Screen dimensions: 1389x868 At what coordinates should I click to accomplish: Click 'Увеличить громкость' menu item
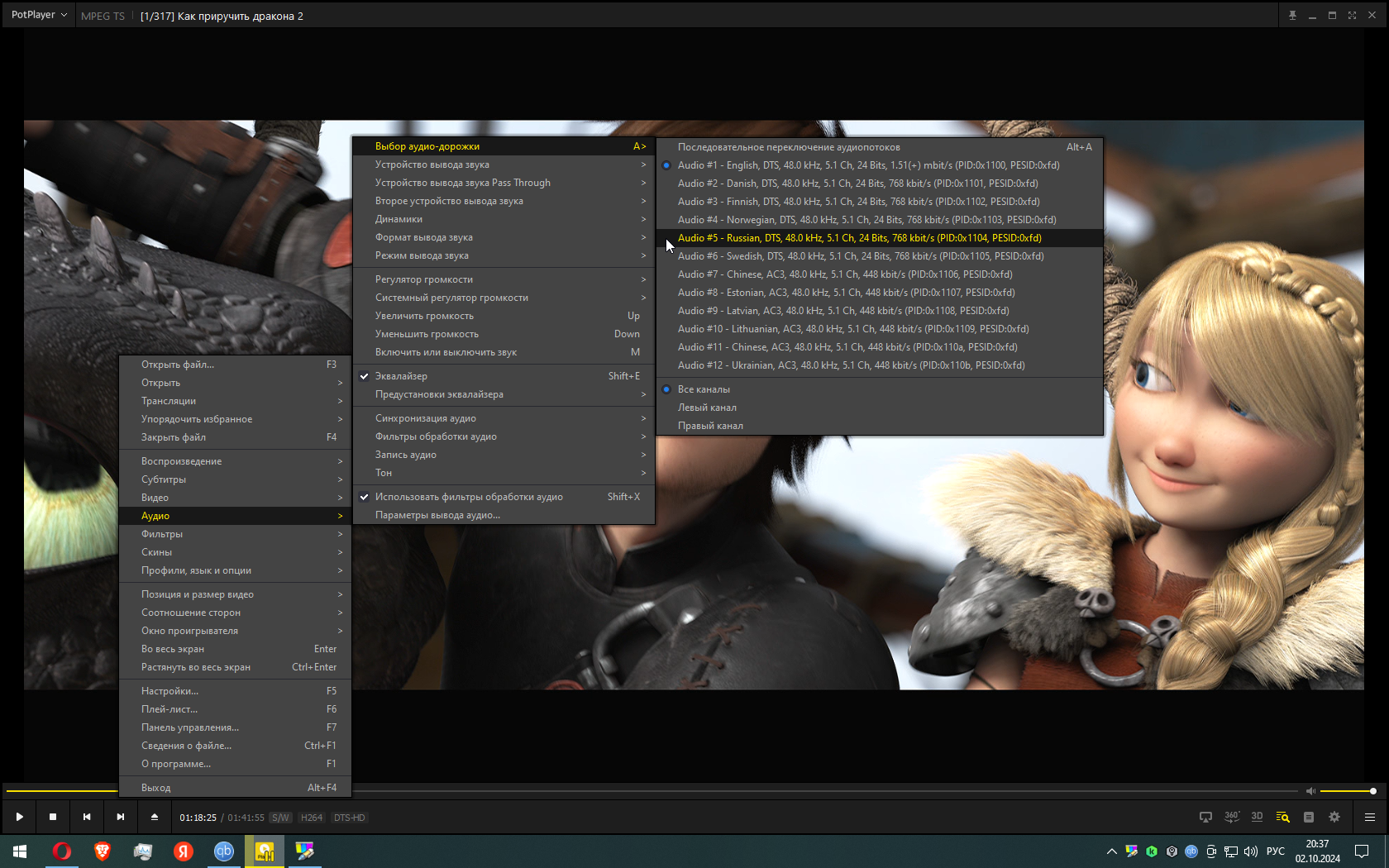(504, 316)
